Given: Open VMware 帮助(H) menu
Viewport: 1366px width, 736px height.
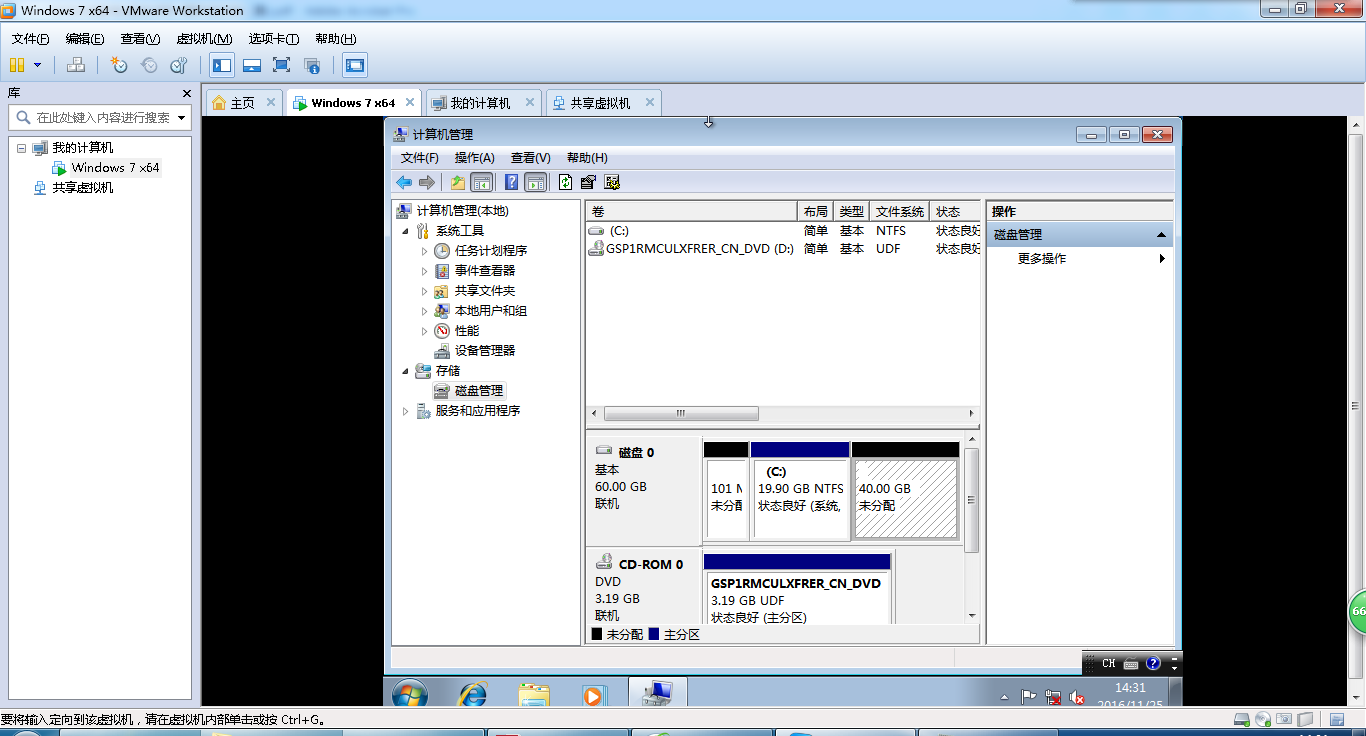Looking at the screenshot, I should click(336, 39).
